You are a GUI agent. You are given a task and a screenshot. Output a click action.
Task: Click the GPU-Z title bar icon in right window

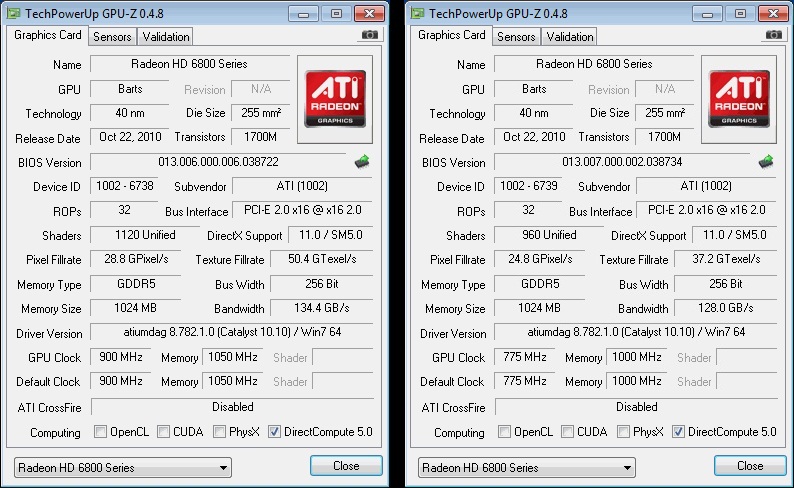pos(418,14)
